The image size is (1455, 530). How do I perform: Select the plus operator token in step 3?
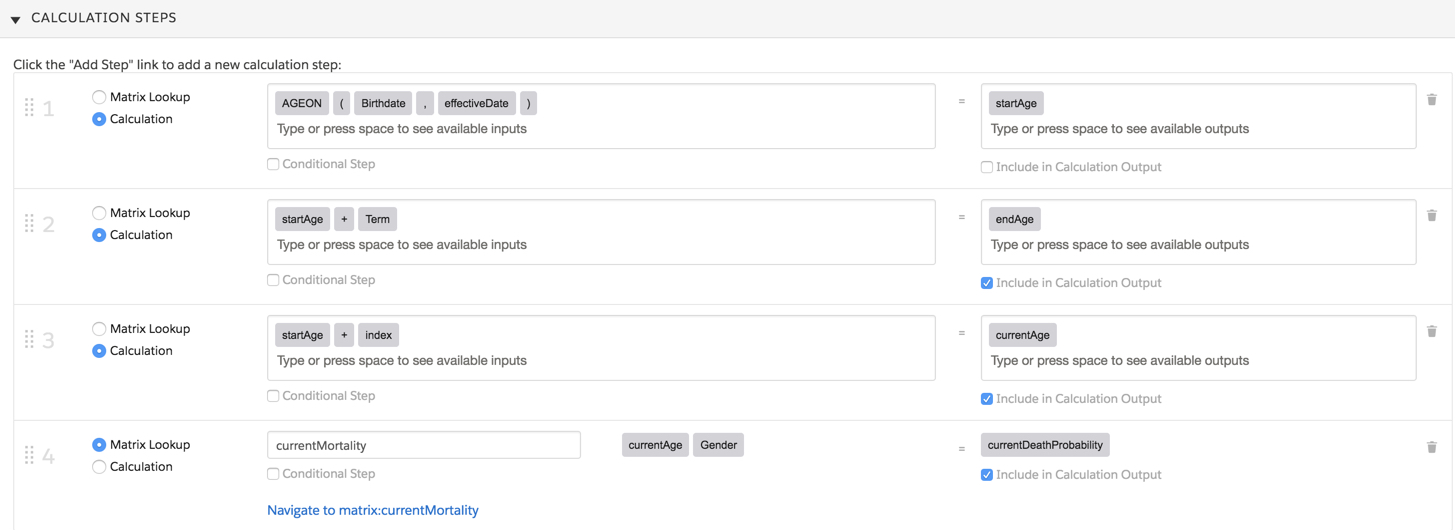(x=344, y=335)
